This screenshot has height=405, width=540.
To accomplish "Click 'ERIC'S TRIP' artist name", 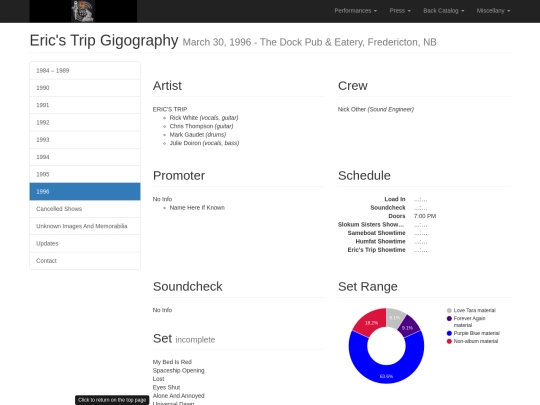I will 170,109.
